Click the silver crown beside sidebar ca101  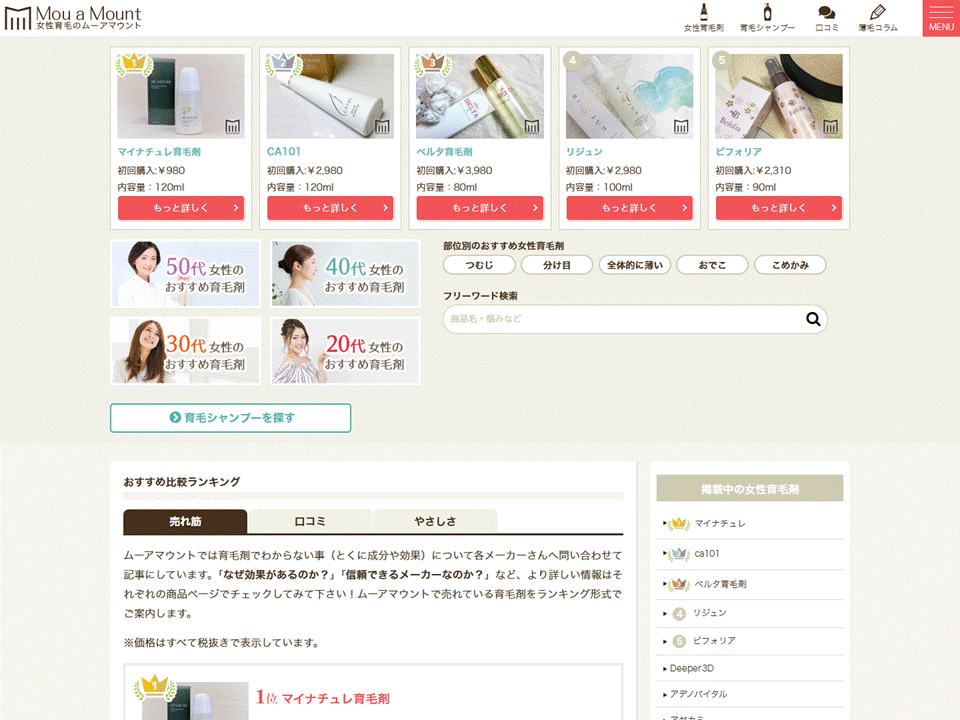[x=678, y=554]
